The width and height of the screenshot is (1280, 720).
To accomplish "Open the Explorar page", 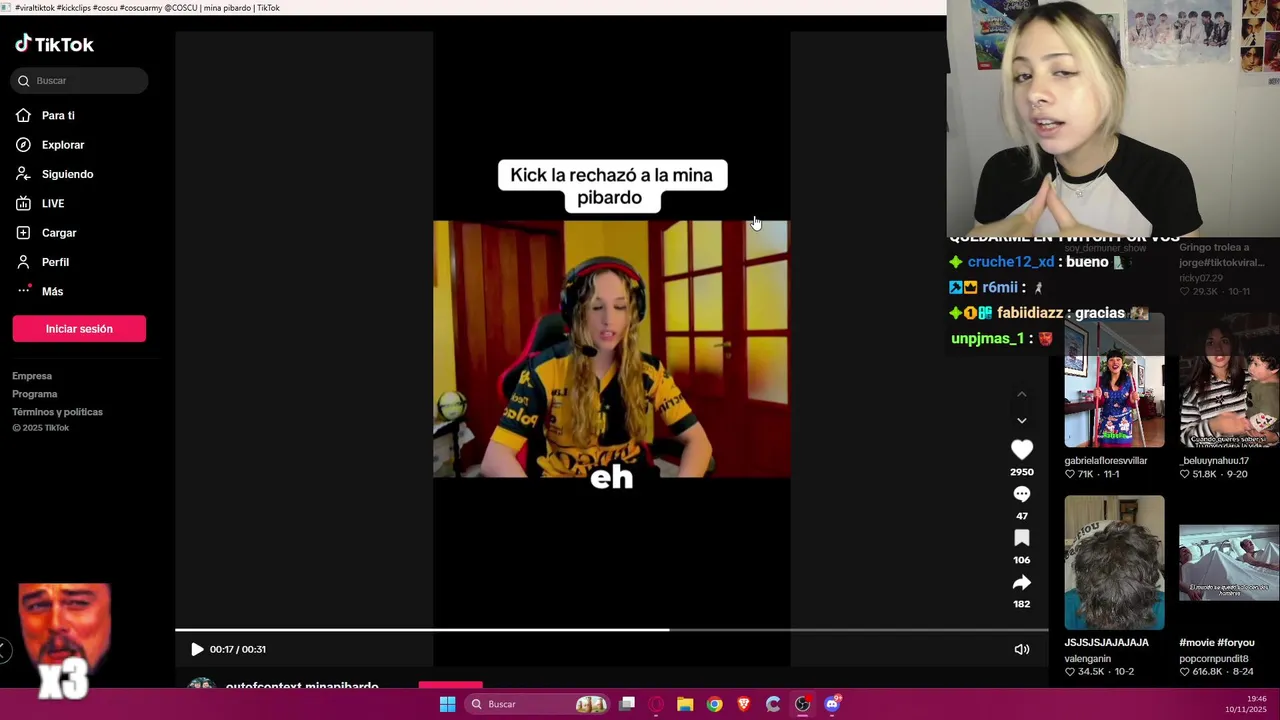I will coord(63,145).
